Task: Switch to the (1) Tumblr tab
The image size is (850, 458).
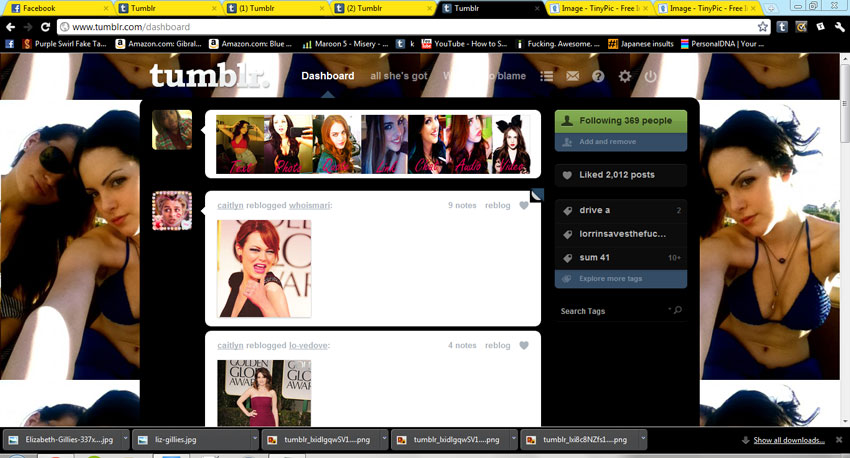Action: coord(275,8)
